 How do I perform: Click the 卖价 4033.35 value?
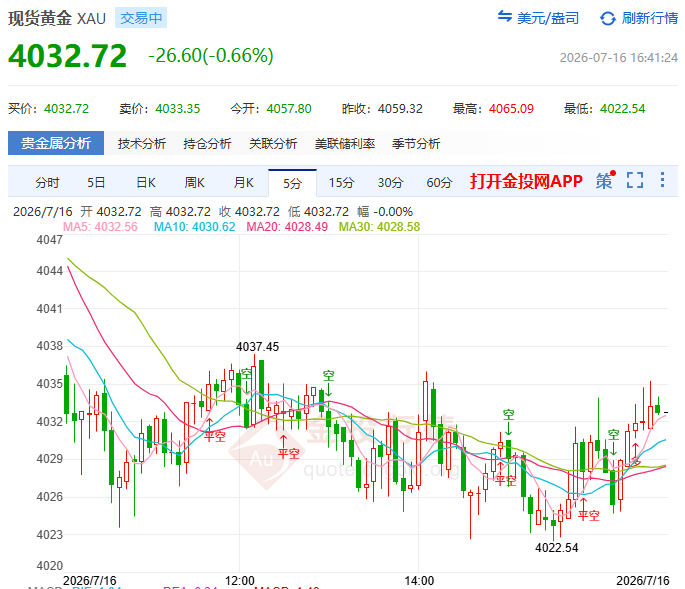(x=178, y=108)
